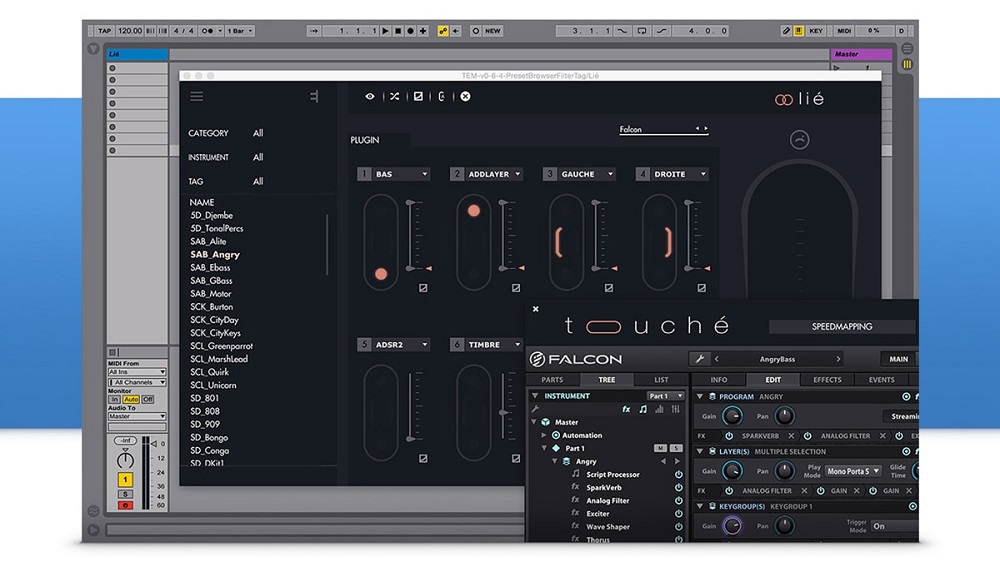Switch to the INFO tab

pyautogui.click(x=719, y=380)
